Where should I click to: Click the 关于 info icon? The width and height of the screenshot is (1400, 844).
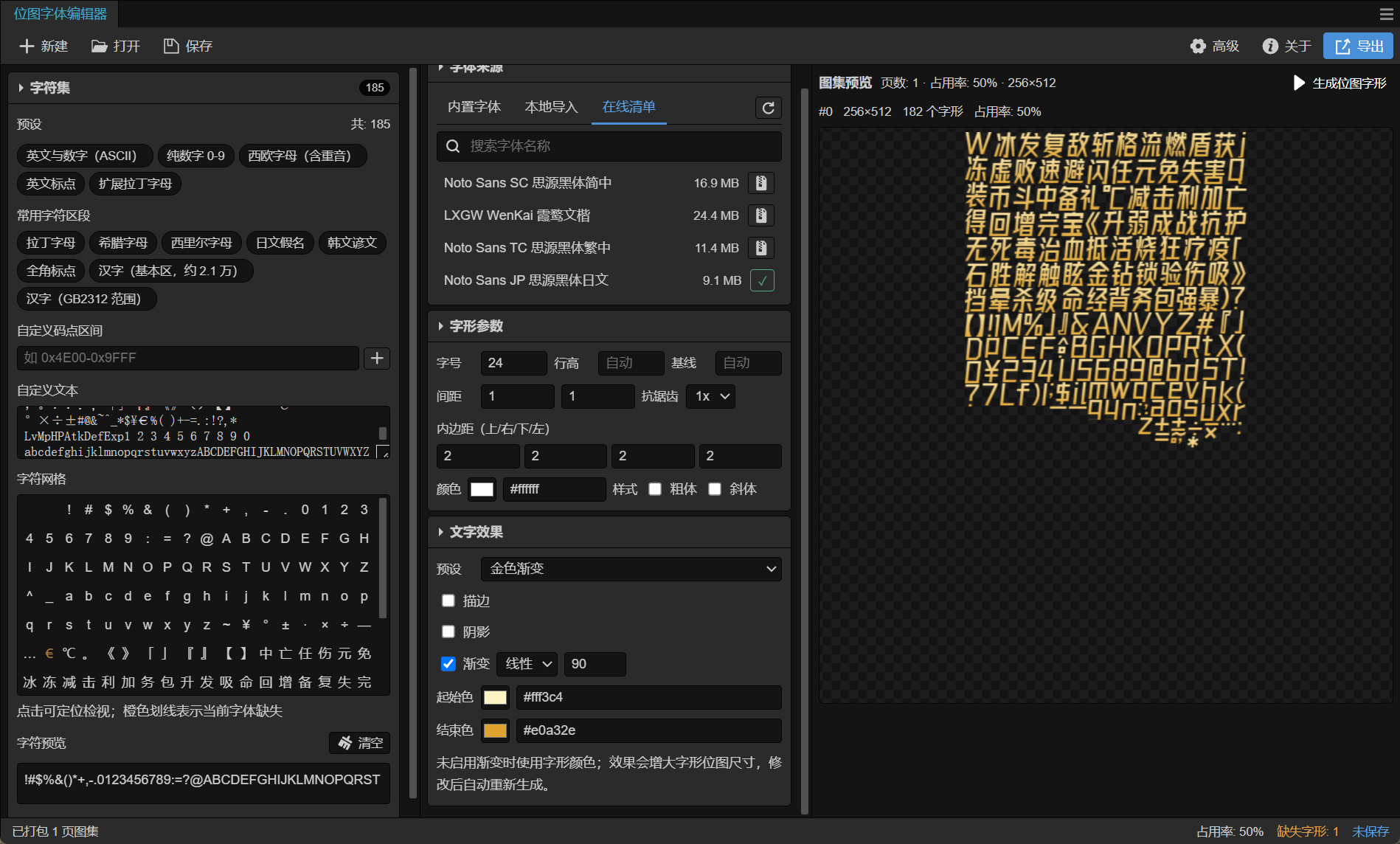(1269, 46)
